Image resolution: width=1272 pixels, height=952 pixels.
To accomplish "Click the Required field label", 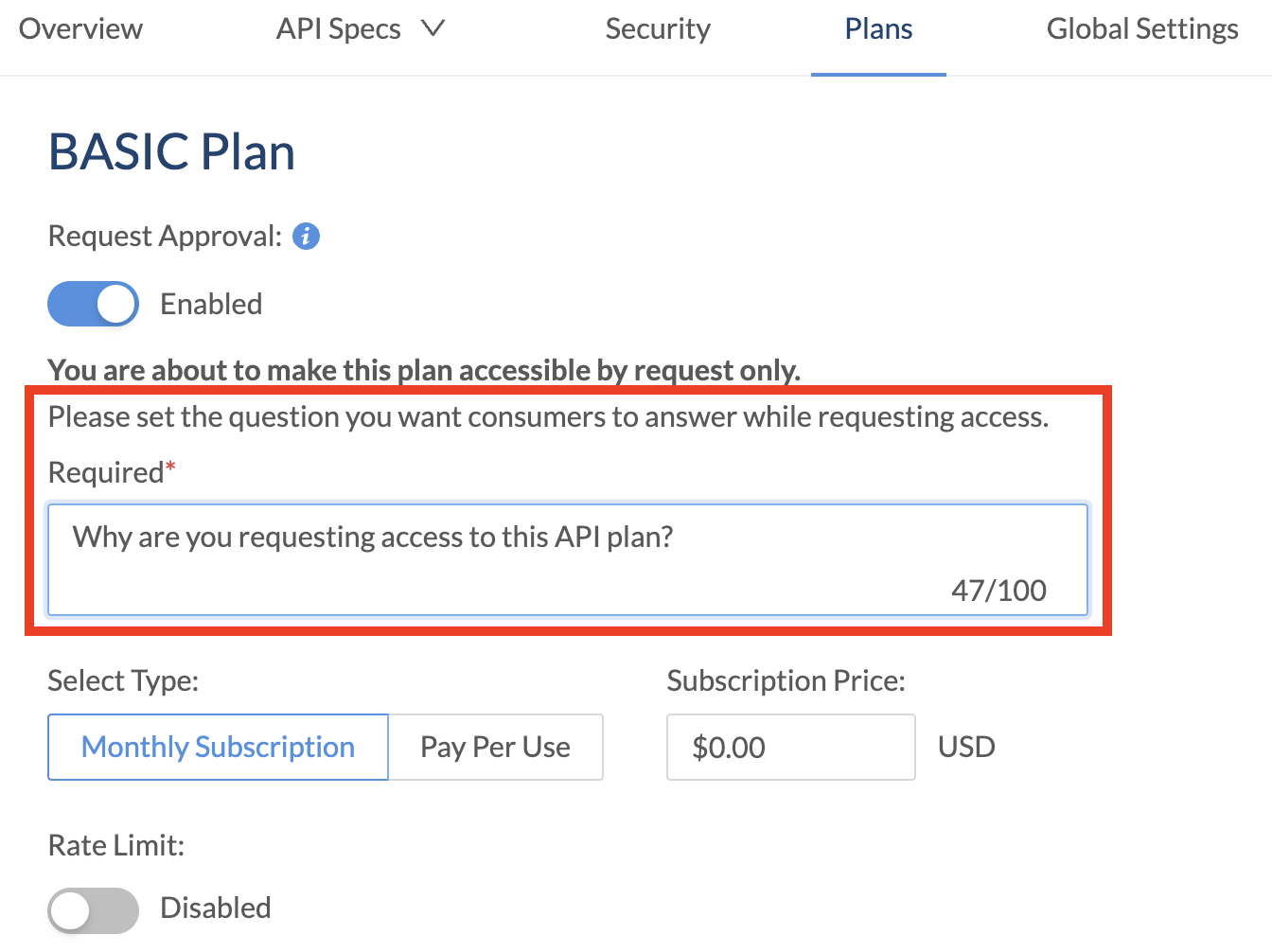I will [106, 472].
